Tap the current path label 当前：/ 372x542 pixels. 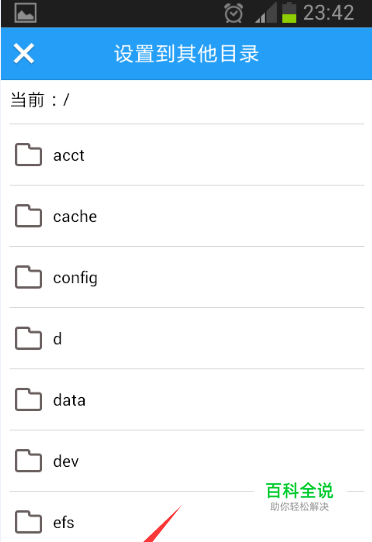tap(40, 100)
